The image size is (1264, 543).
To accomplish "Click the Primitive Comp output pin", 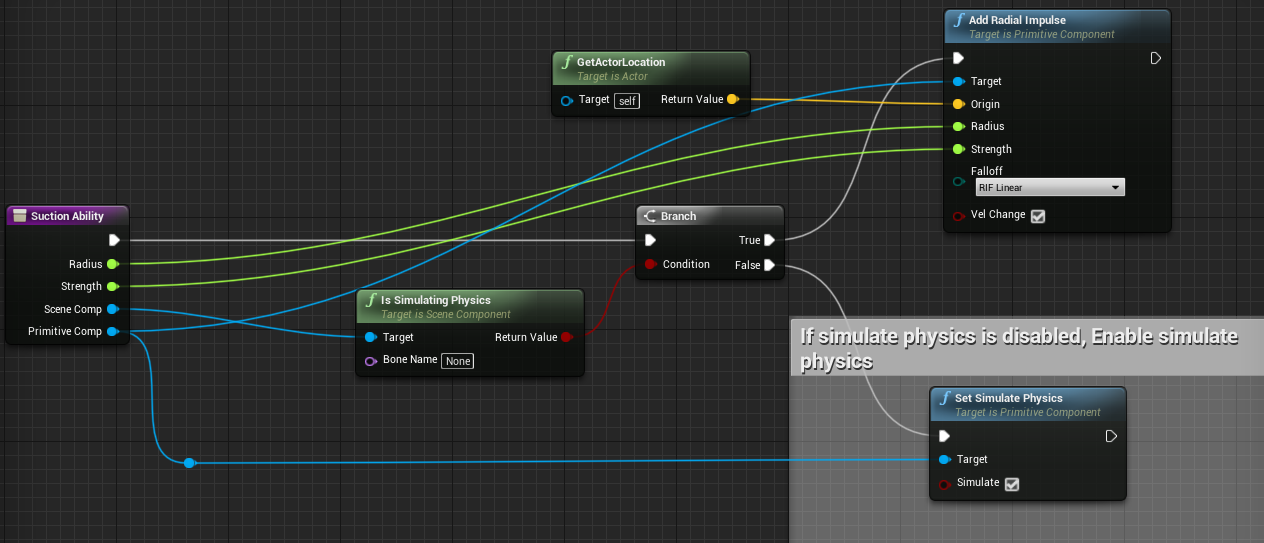I will [x=112, y=331].
